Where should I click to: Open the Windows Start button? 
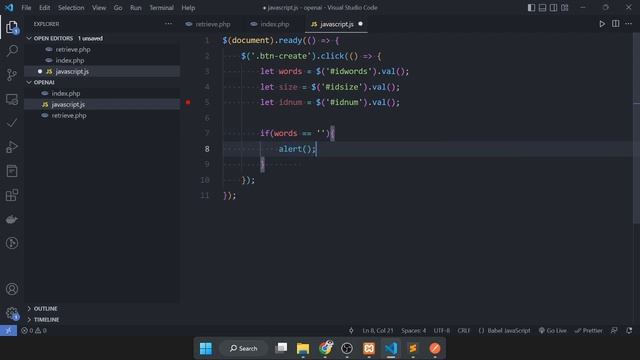206,349
